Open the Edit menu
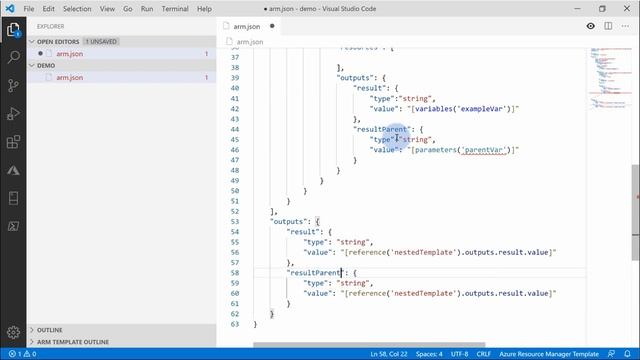 pyautogui.click(x=48, y=9)
